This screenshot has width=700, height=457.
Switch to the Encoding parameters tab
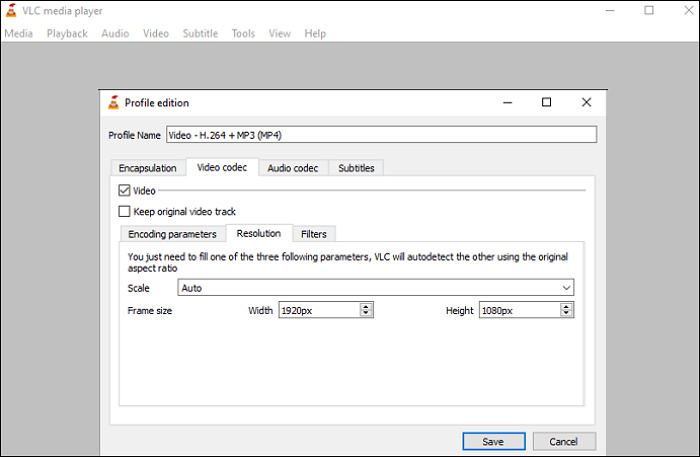tap(171, 234)
